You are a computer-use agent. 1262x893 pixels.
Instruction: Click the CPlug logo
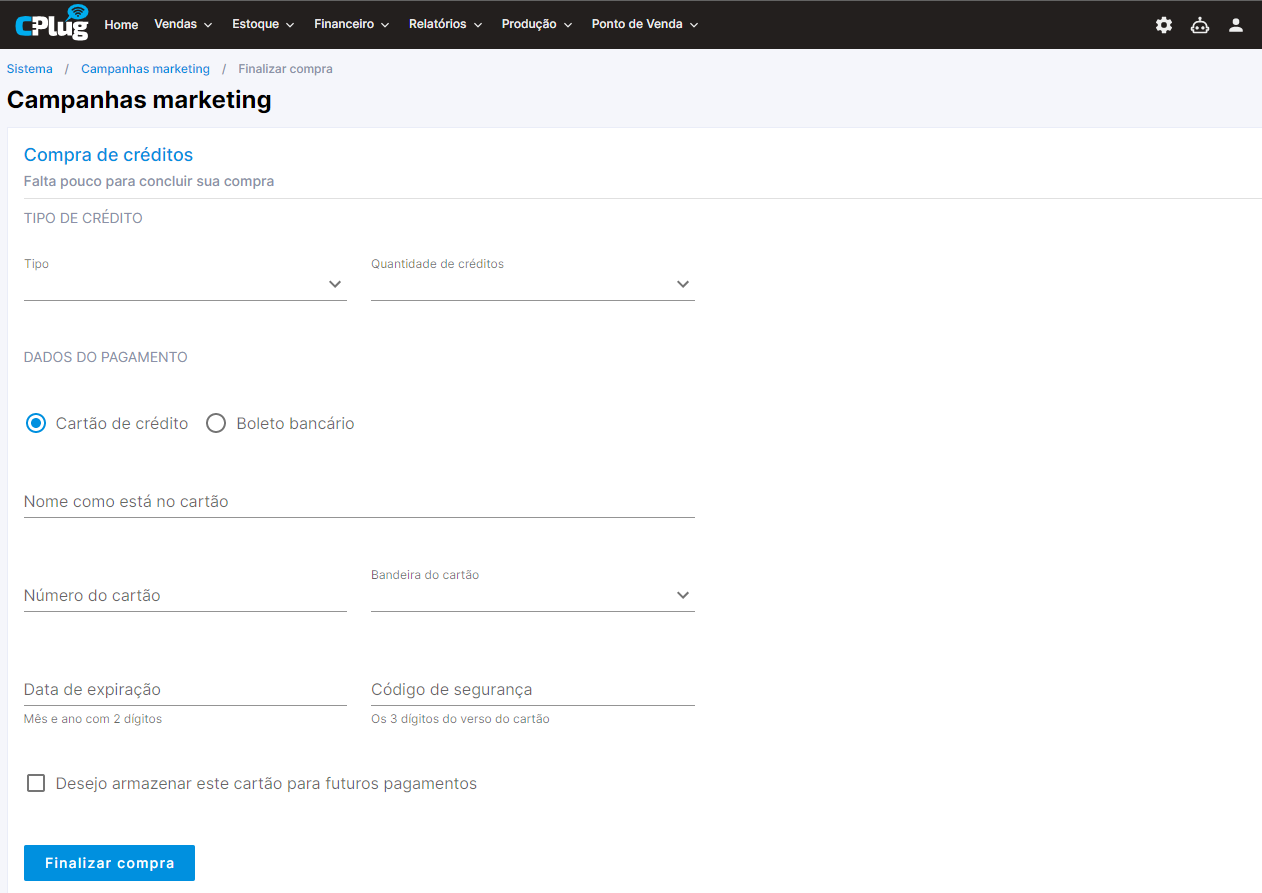coord(52,23)
